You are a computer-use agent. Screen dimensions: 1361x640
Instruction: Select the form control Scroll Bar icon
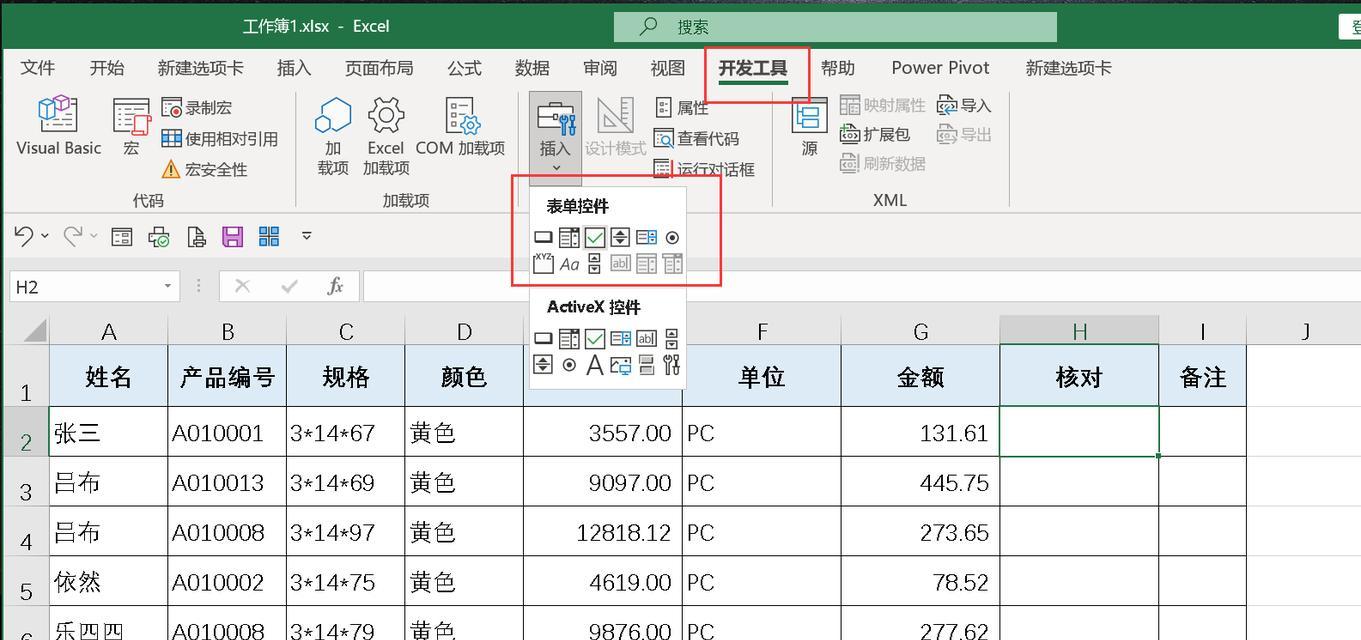pos(594,264)
